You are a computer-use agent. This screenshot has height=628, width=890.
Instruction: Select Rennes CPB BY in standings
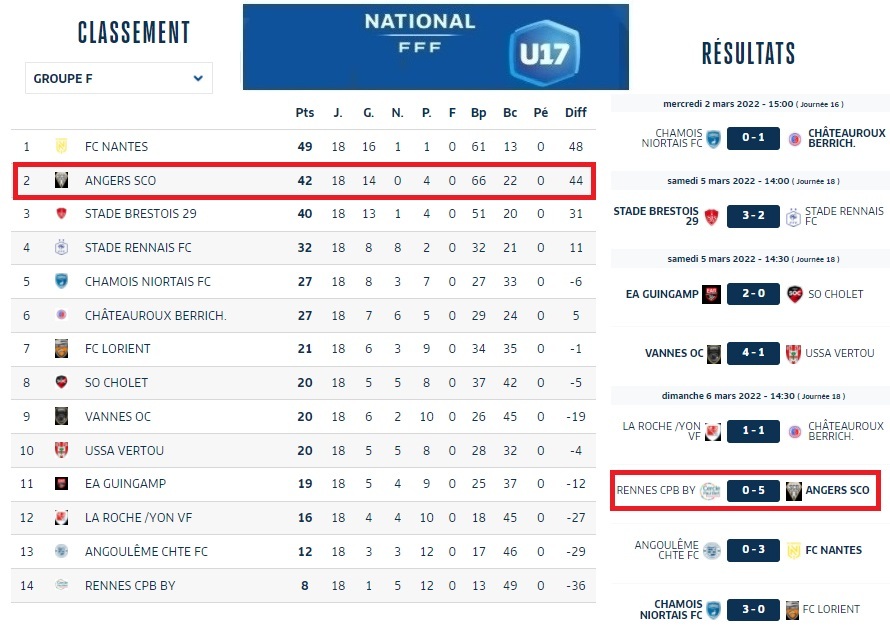pos(130,585)
